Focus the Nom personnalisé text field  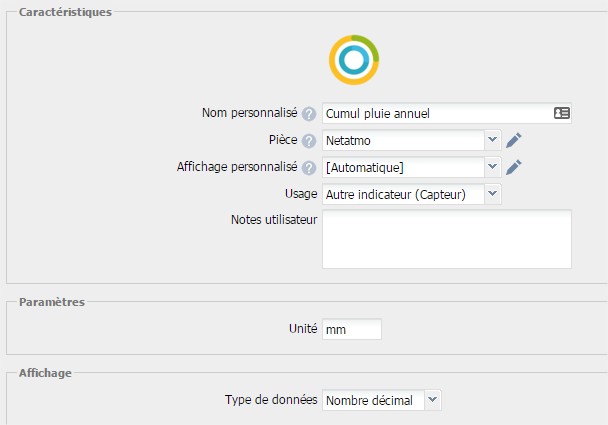435,114
